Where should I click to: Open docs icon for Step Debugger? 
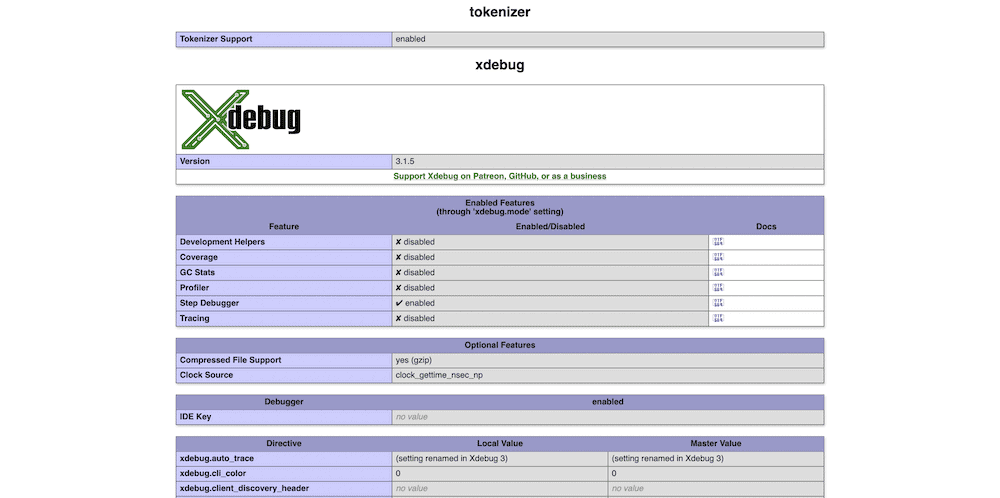pyautogui.click(x=717, y=303)
